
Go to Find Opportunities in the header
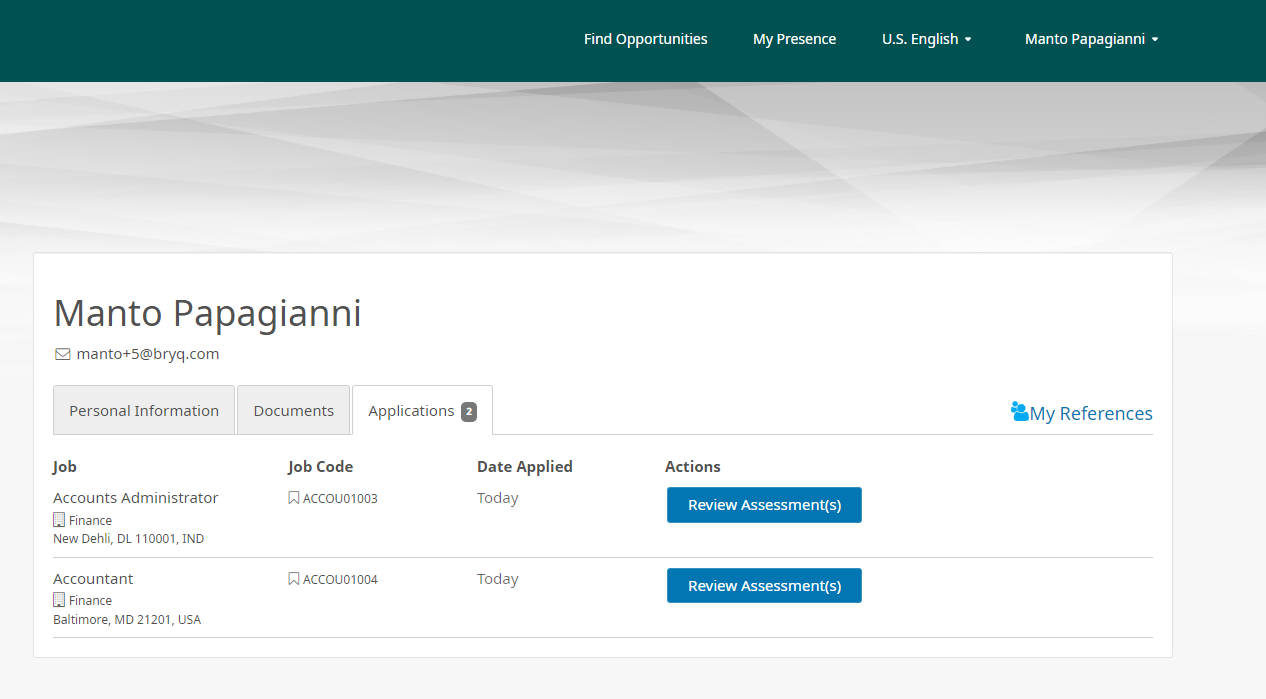pyautogui.click(x=645, y=39)
